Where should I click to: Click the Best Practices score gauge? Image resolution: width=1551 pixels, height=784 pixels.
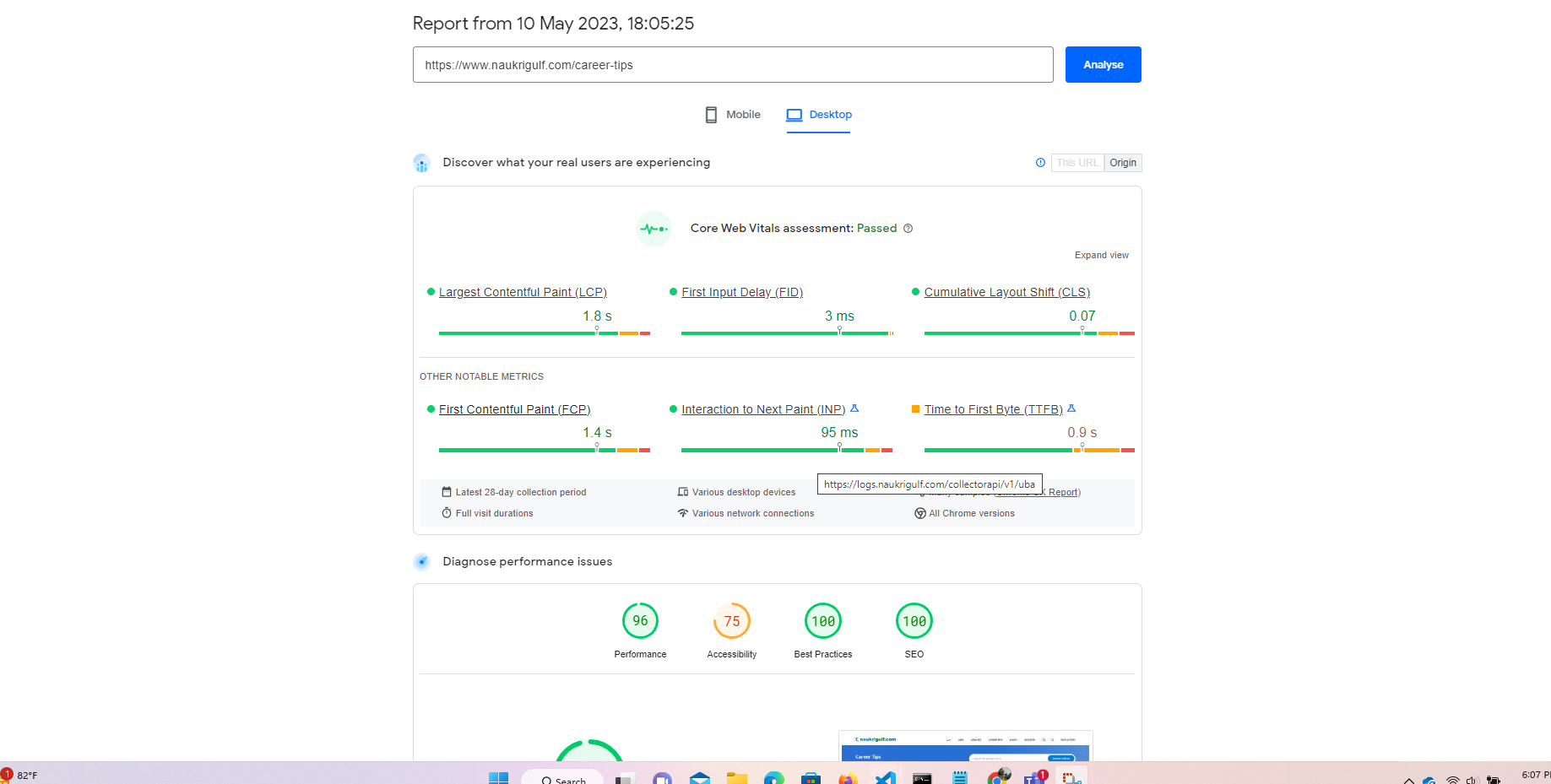(822, 621)
